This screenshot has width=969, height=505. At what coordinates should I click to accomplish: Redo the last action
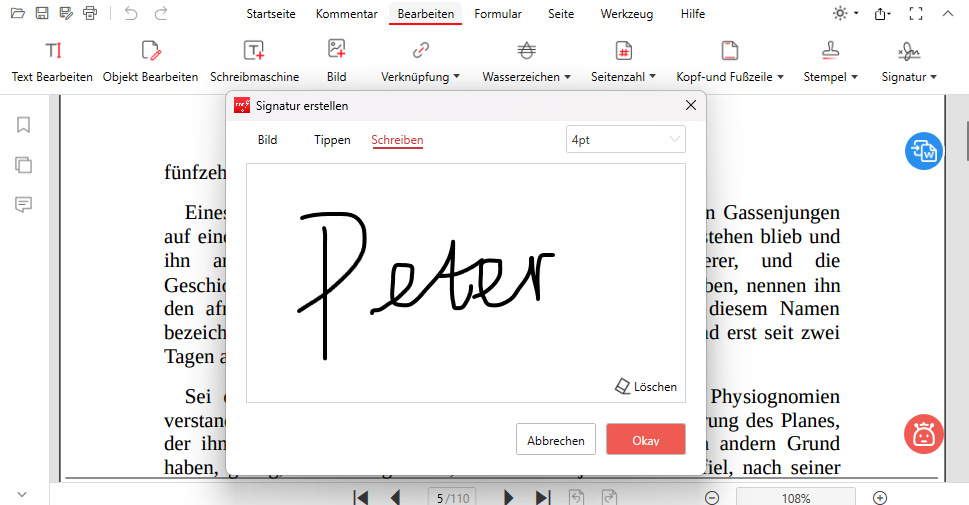(161, 13)
